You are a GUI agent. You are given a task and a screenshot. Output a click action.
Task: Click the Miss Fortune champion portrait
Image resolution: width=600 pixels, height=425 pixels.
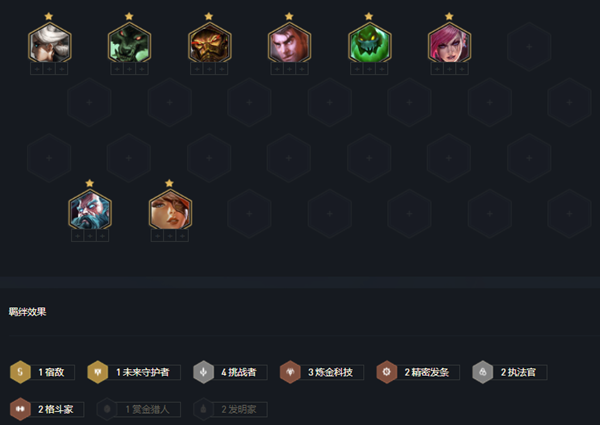click(x=170, y=210)
